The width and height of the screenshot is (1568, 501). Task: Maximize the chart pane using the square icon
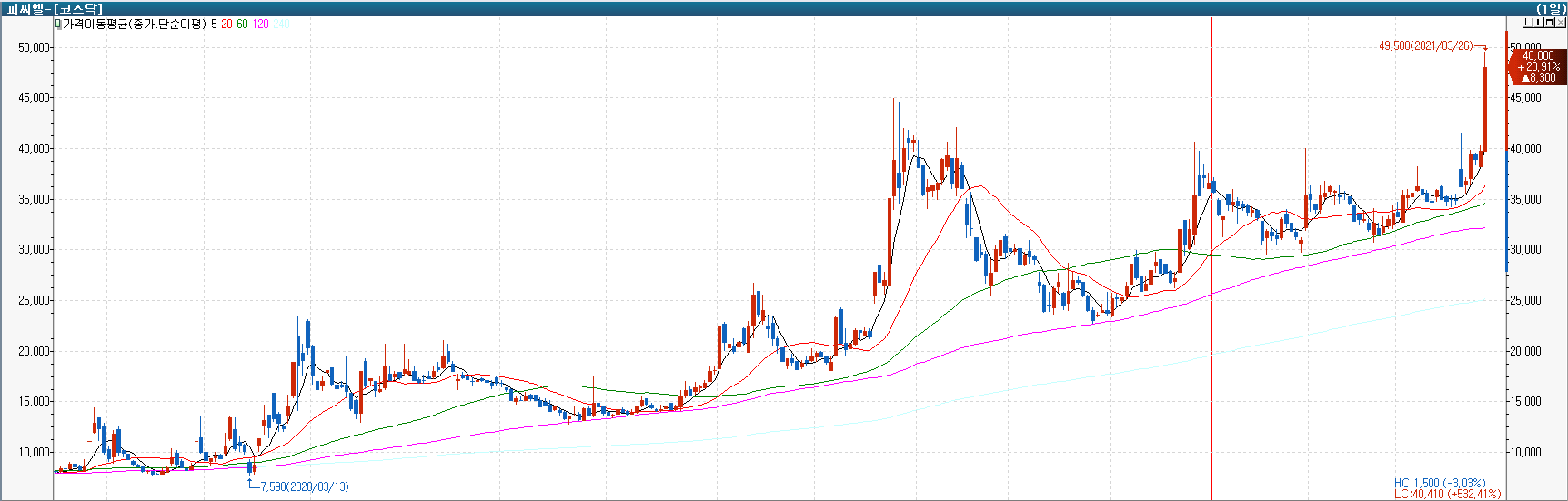[1550, 23]
